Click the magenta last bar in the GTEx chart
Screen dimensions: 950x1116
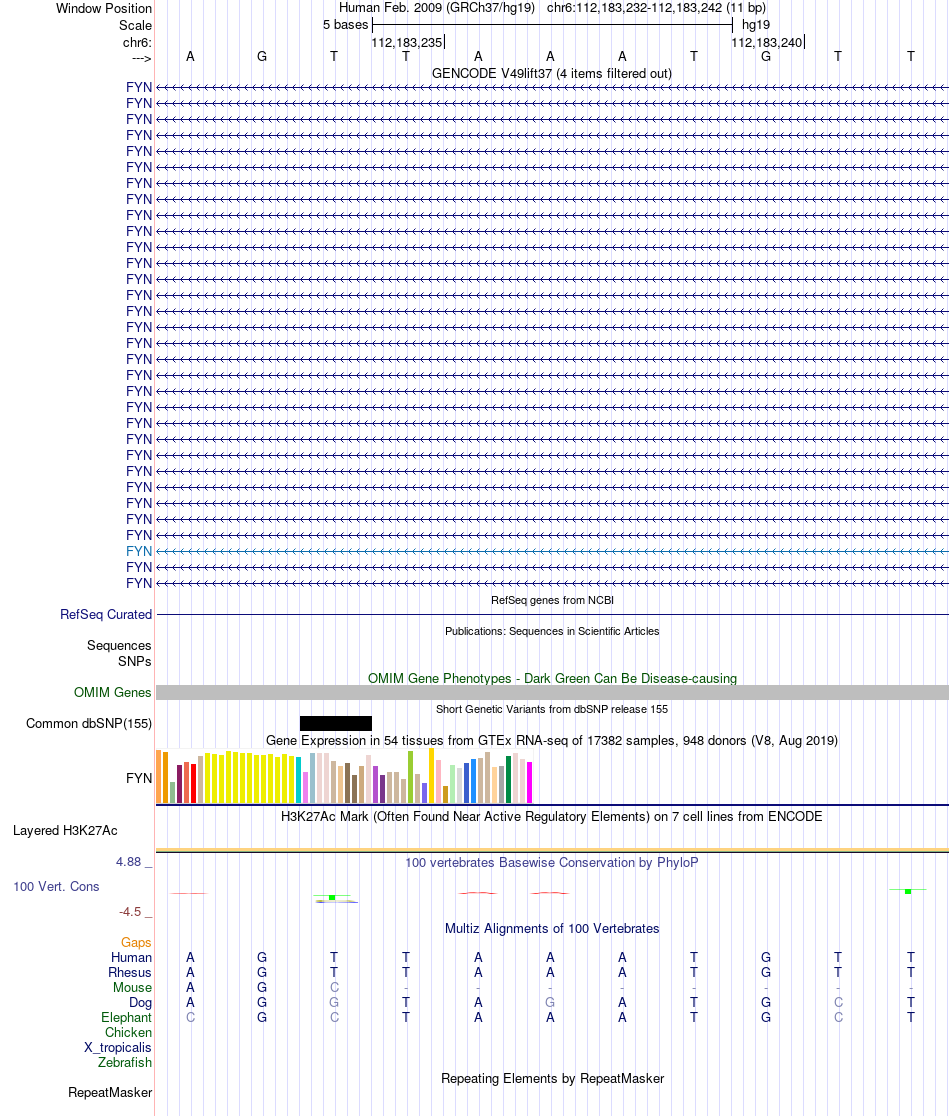tap(529, 782)
